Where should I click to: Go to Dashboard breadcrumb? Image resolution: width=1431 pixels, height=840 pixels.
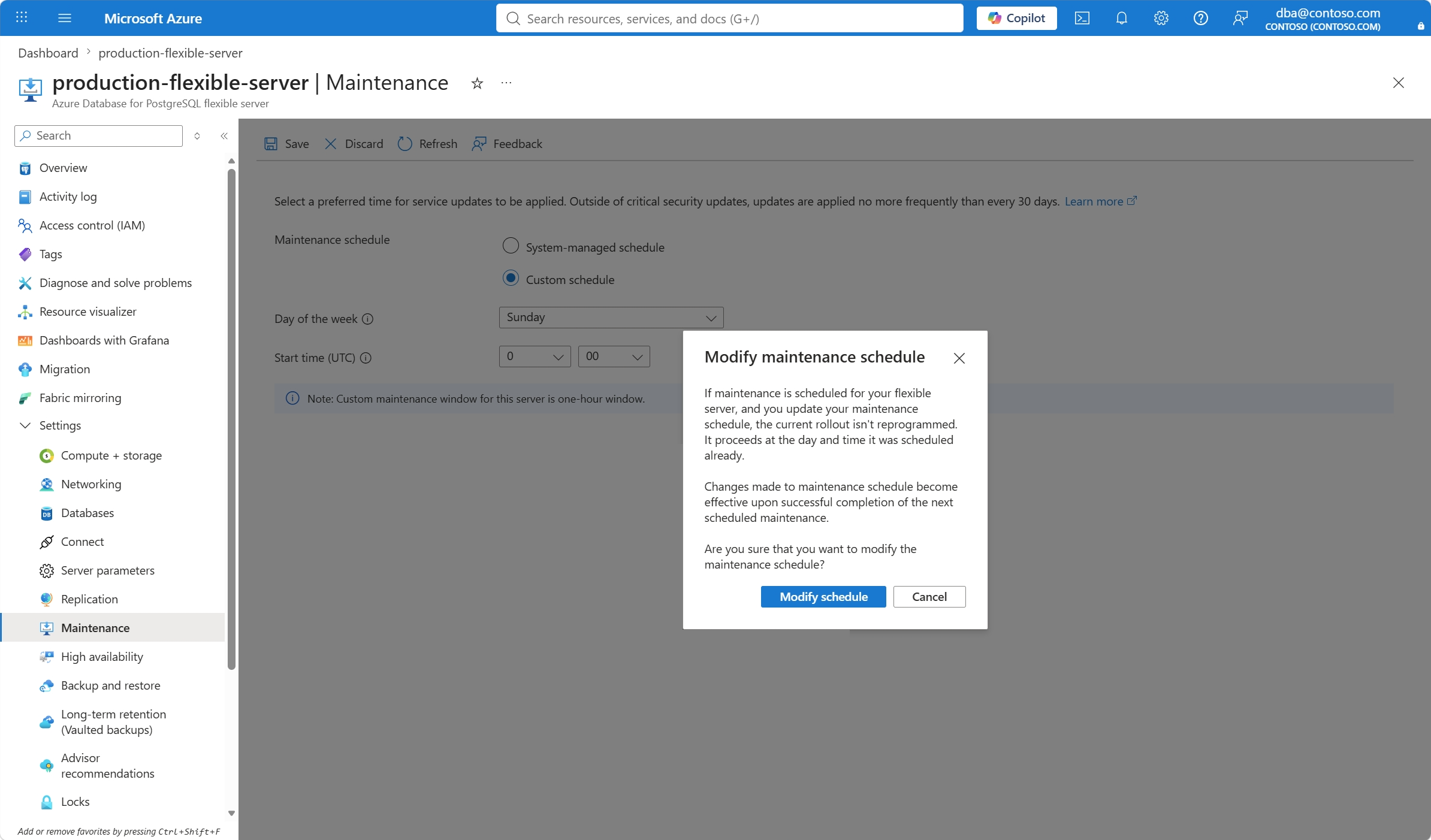point(48,53)
